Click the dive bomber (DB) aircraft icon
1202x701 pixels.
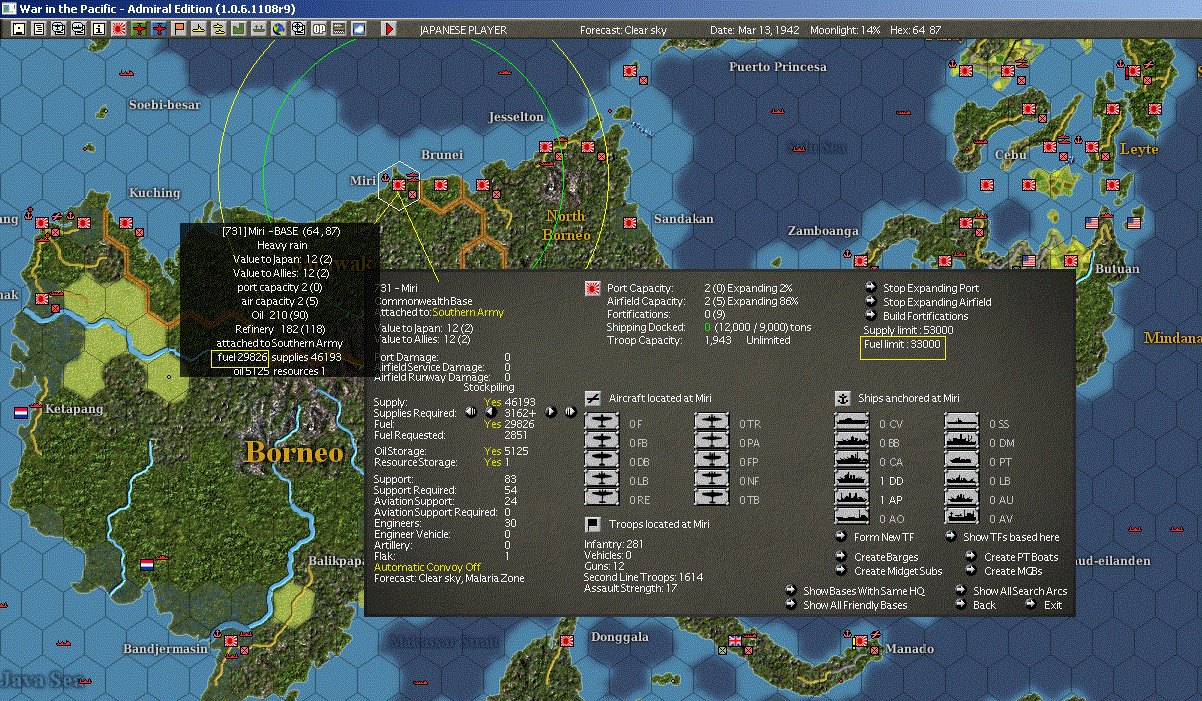coord(603,461)
